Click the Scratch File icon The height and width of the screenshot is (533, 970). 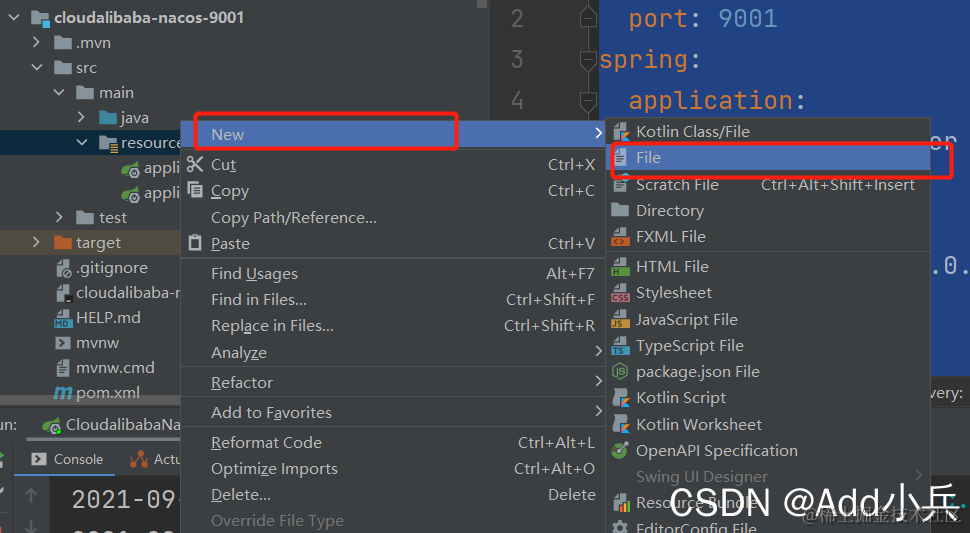pos(620,184)
